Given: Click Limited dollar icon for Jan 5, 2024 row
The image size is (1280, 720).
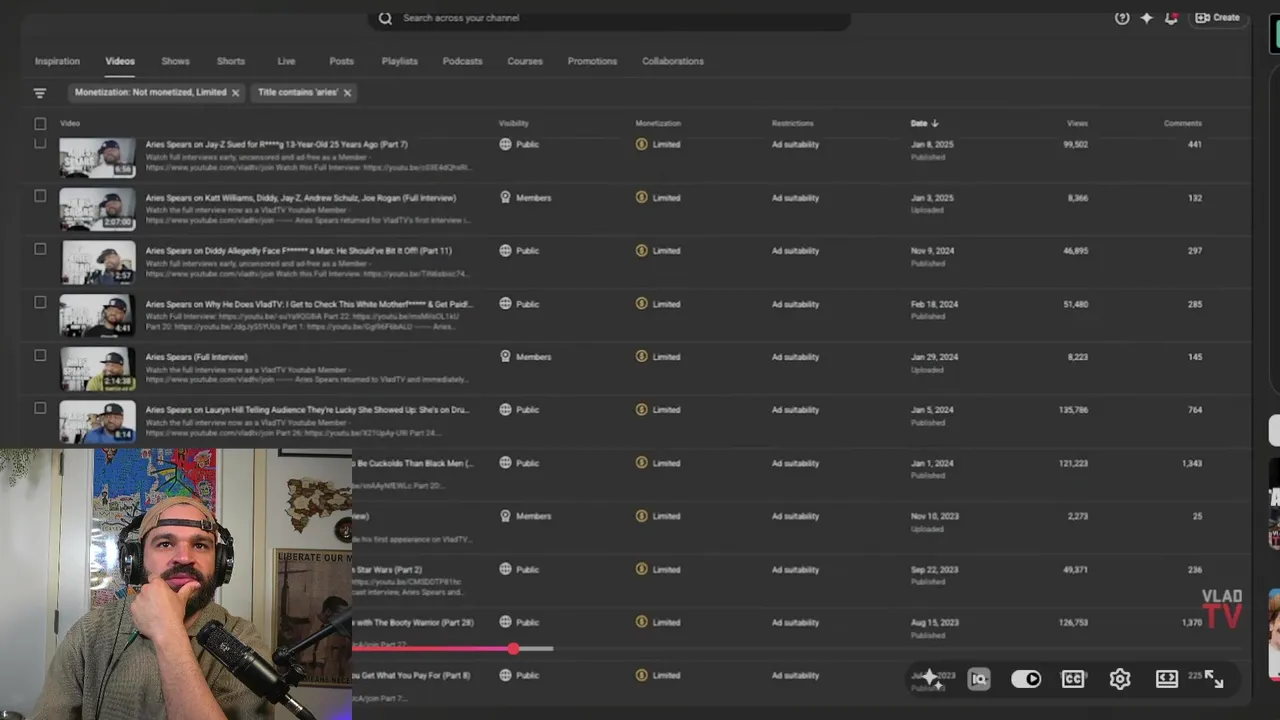Looking at the screenshot, I should click(641, 410).
